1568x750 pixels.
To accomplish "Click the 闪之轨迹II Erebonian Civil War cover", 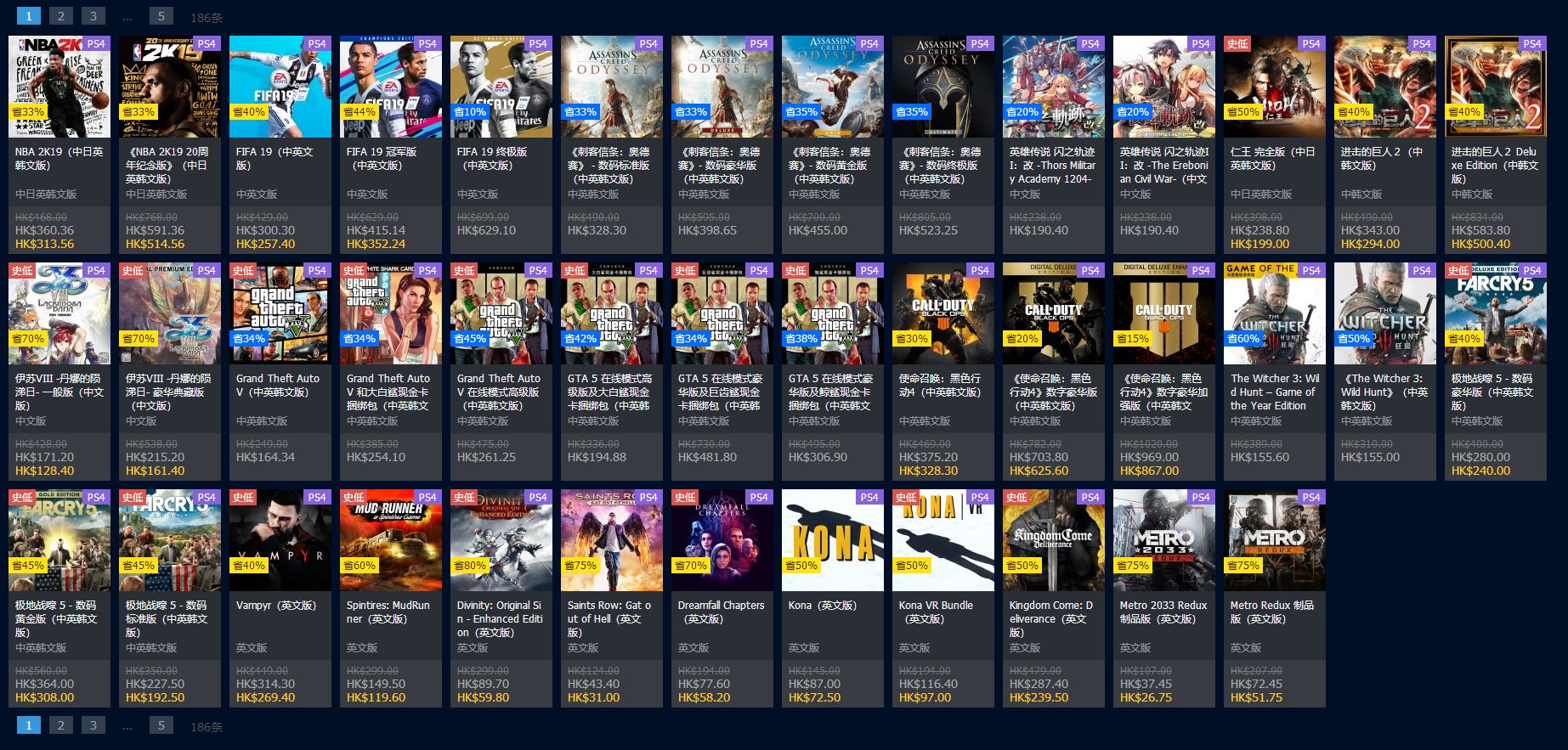I will (1164, 87).
